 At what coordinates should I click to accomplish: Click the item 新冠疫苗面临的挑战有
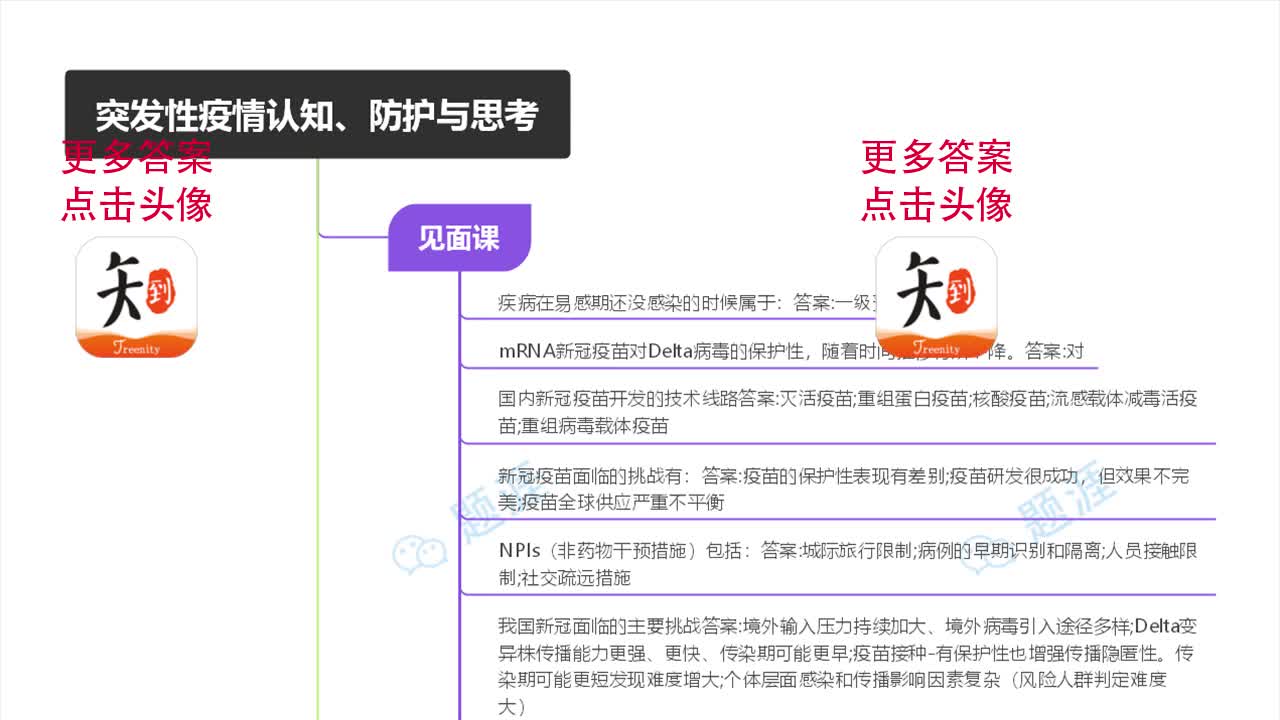click(x=844, y=489)
